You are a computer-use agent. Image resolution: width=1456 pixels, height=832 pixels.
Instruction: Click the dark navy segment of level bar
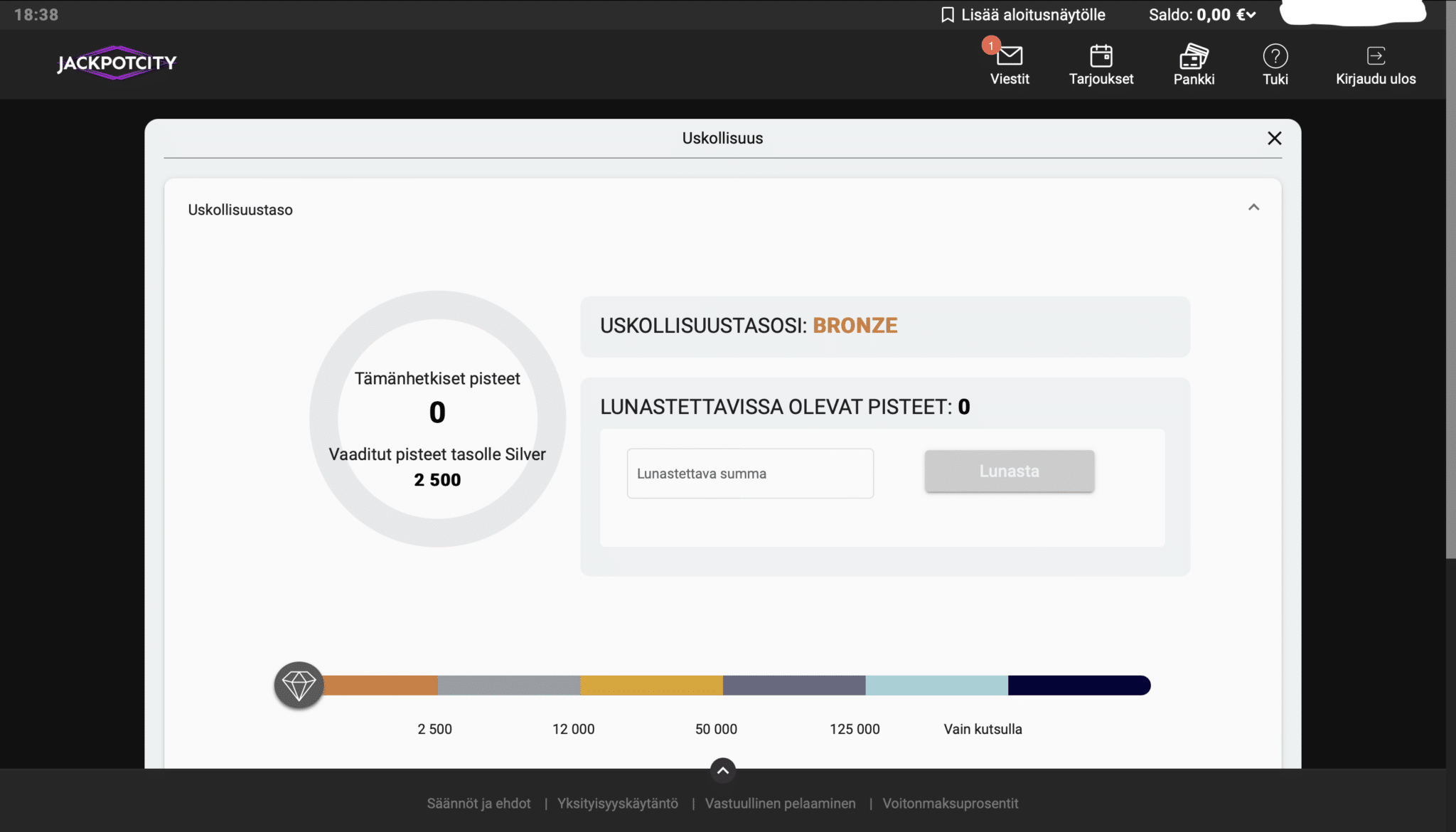tap(1079, 686)
